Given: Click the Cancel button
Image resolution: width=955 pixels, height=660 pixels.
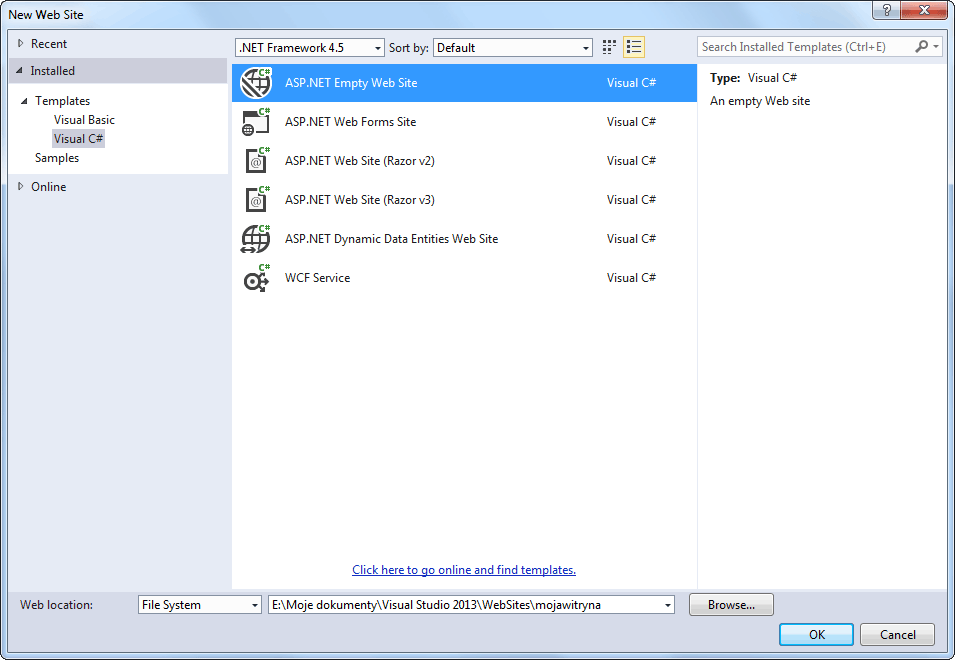Looking at the screenshot, I should coord(897,634).
